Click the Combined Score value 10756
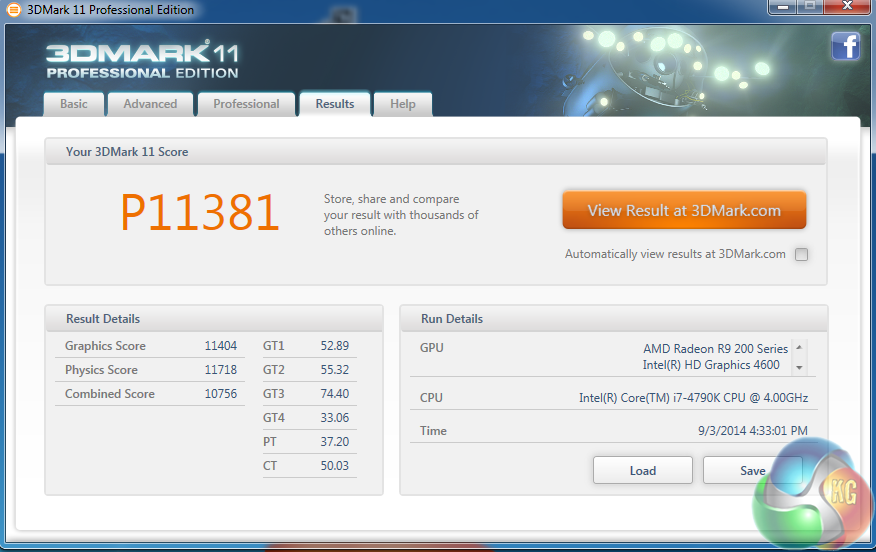 coord(221,394)
